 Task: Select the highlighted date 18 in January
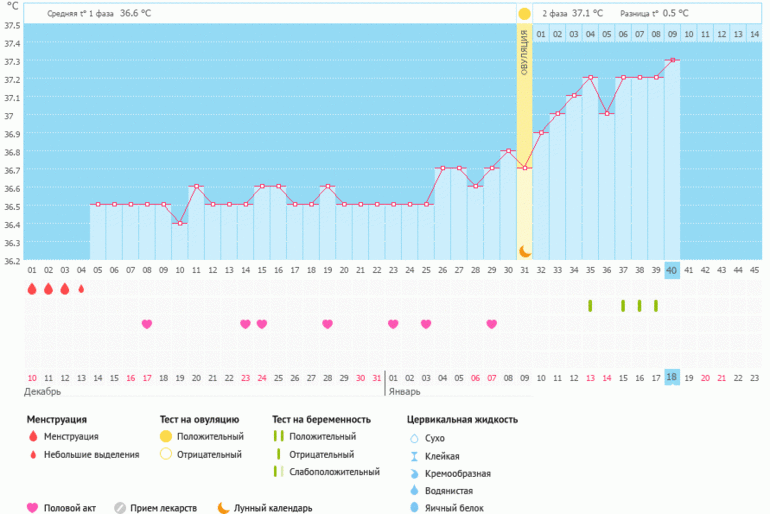[672, 377]
